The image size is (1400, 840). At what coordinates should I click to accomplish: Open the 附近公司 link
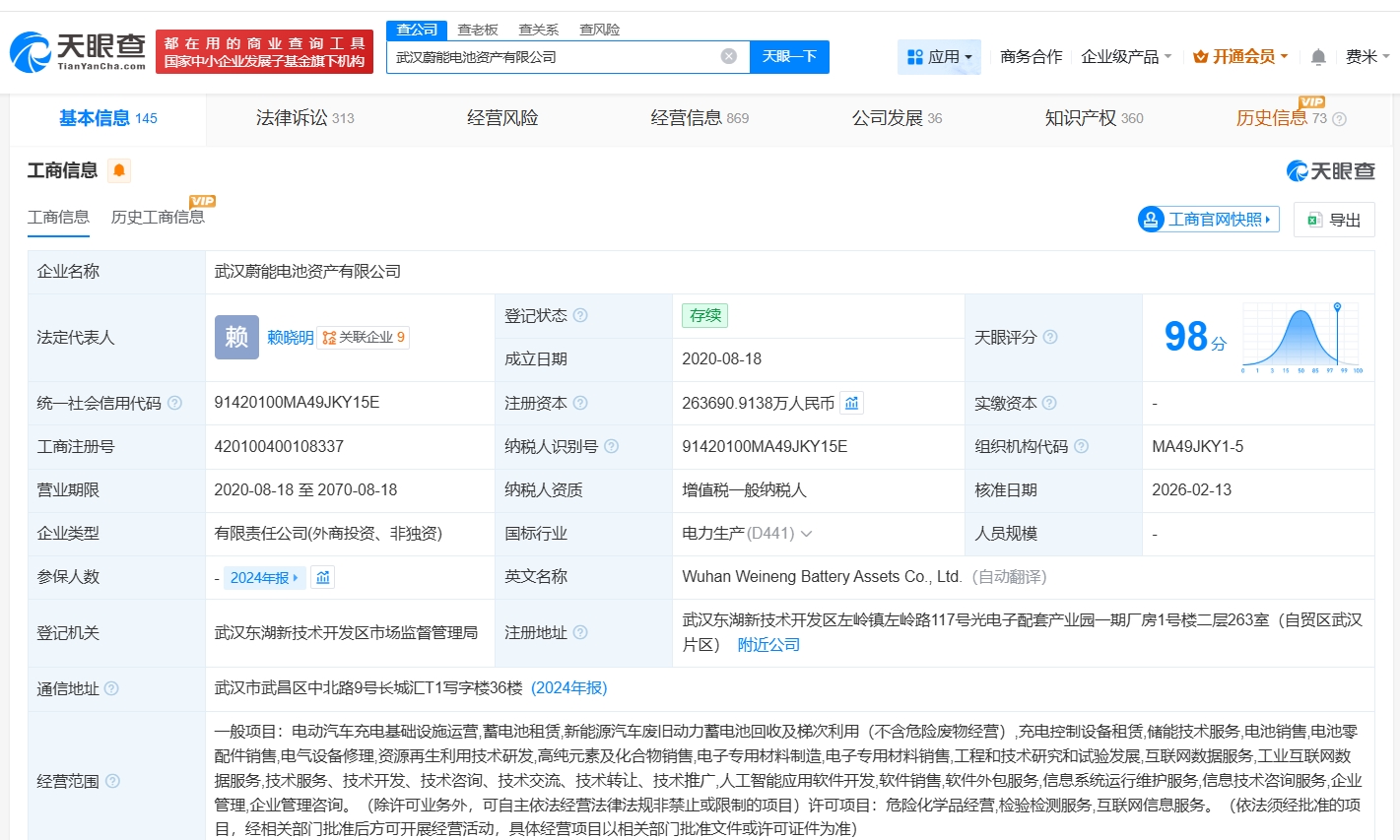(769, 644)
